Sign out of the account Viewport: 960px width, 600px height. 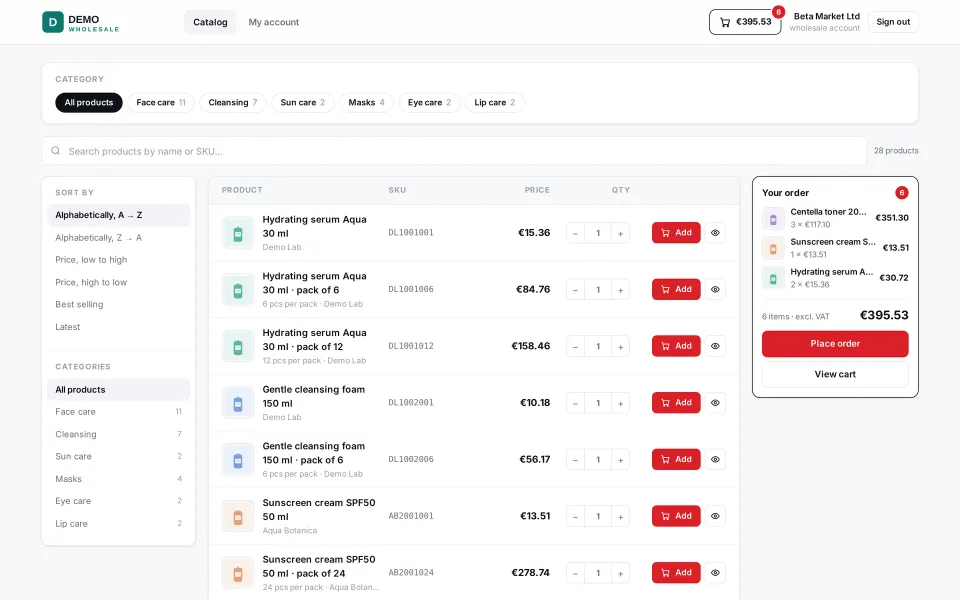point(893,22)
